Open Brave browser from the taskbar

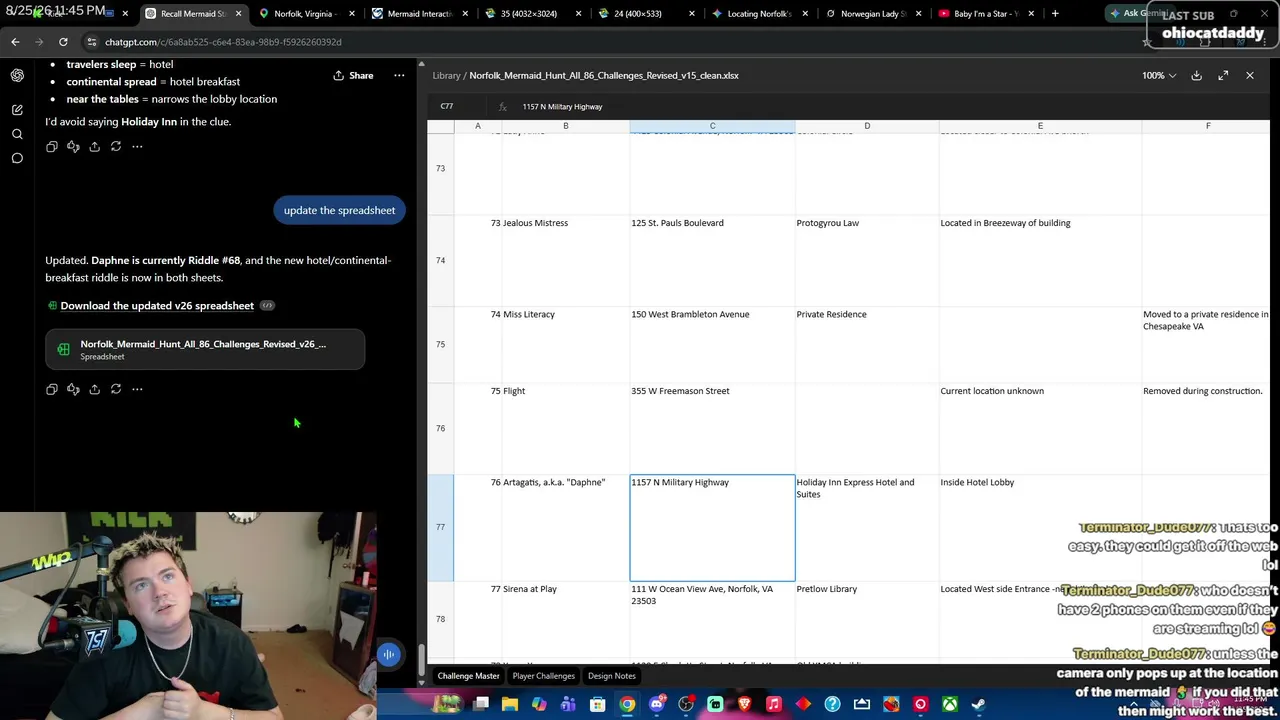pyautogui.click(x=744, y=705)
